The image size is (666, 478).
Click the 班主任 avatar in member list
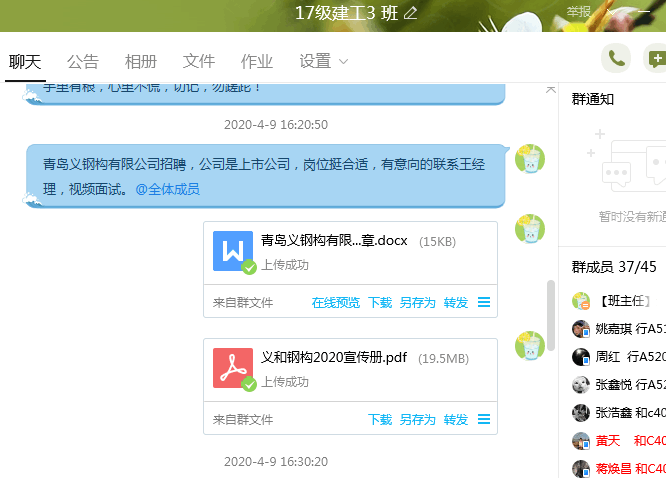point(580,301)
